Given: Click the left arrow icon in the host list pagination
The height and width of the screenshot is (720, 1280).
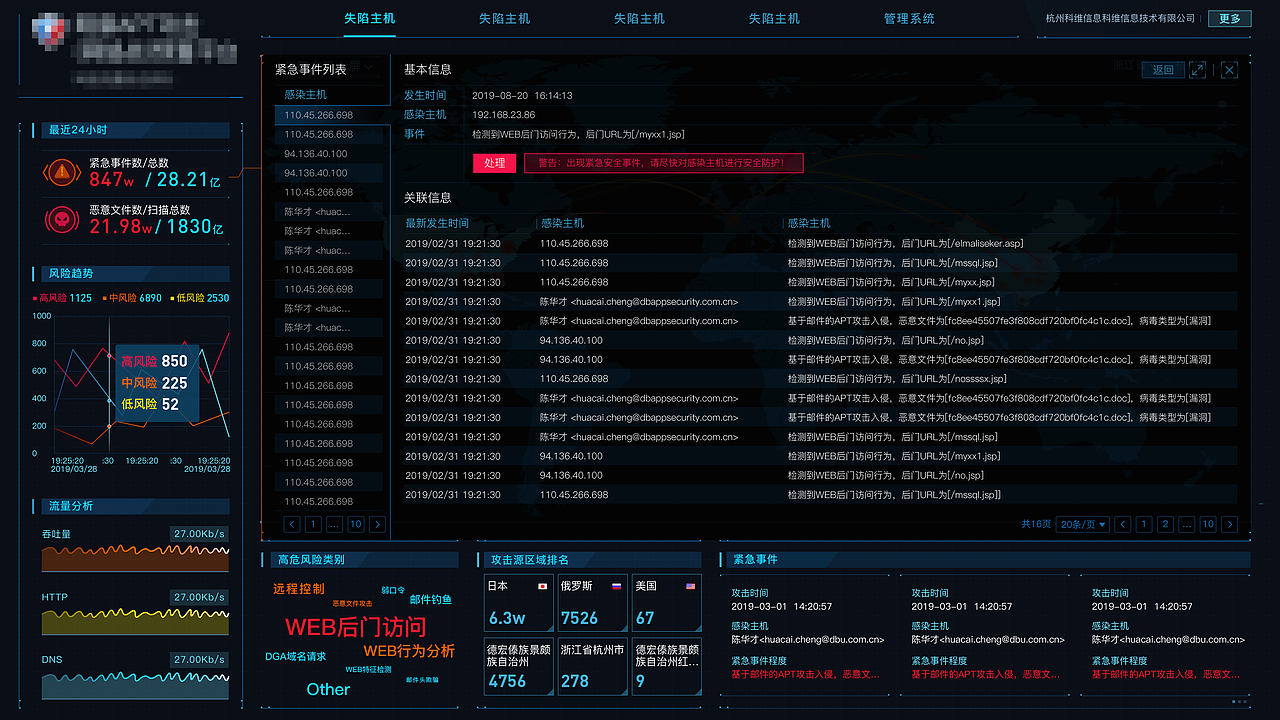Looking at the screenshot, I should point(291,524).
